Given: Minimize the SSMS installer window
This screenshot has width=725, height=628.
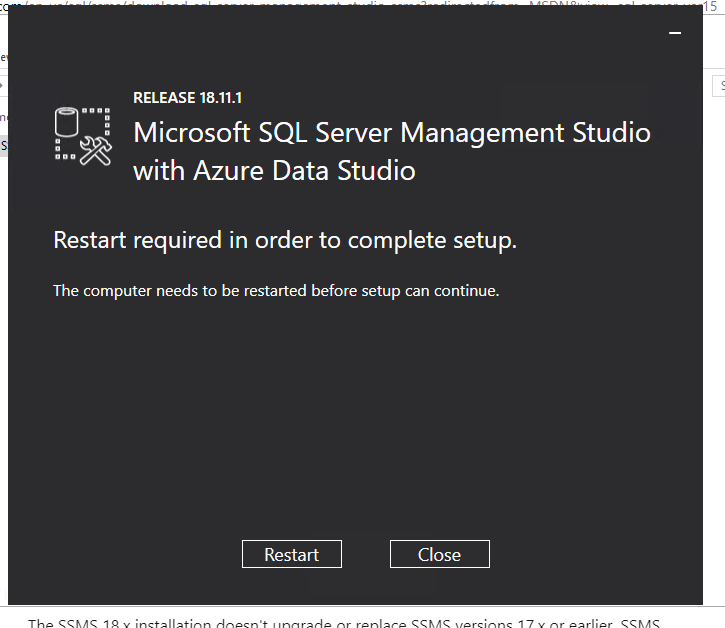Looking at the screenshot, I should click(675, 33).
